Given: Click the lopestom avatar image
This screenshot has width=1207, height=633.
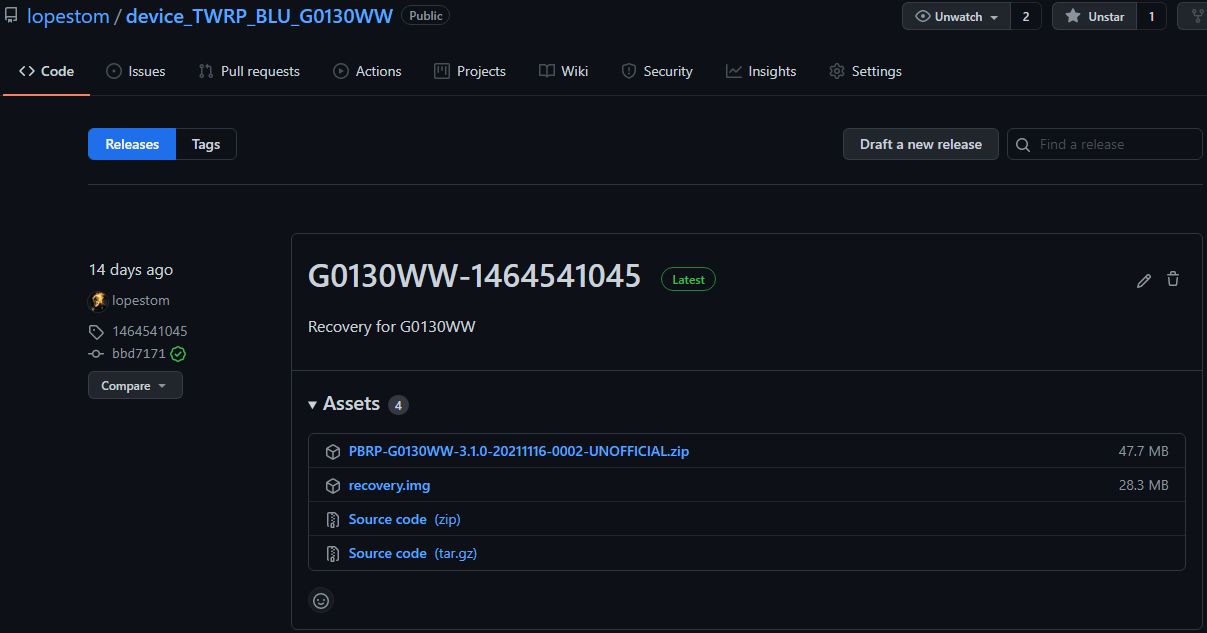Looking at the screenshot, I should pos(97,301).
